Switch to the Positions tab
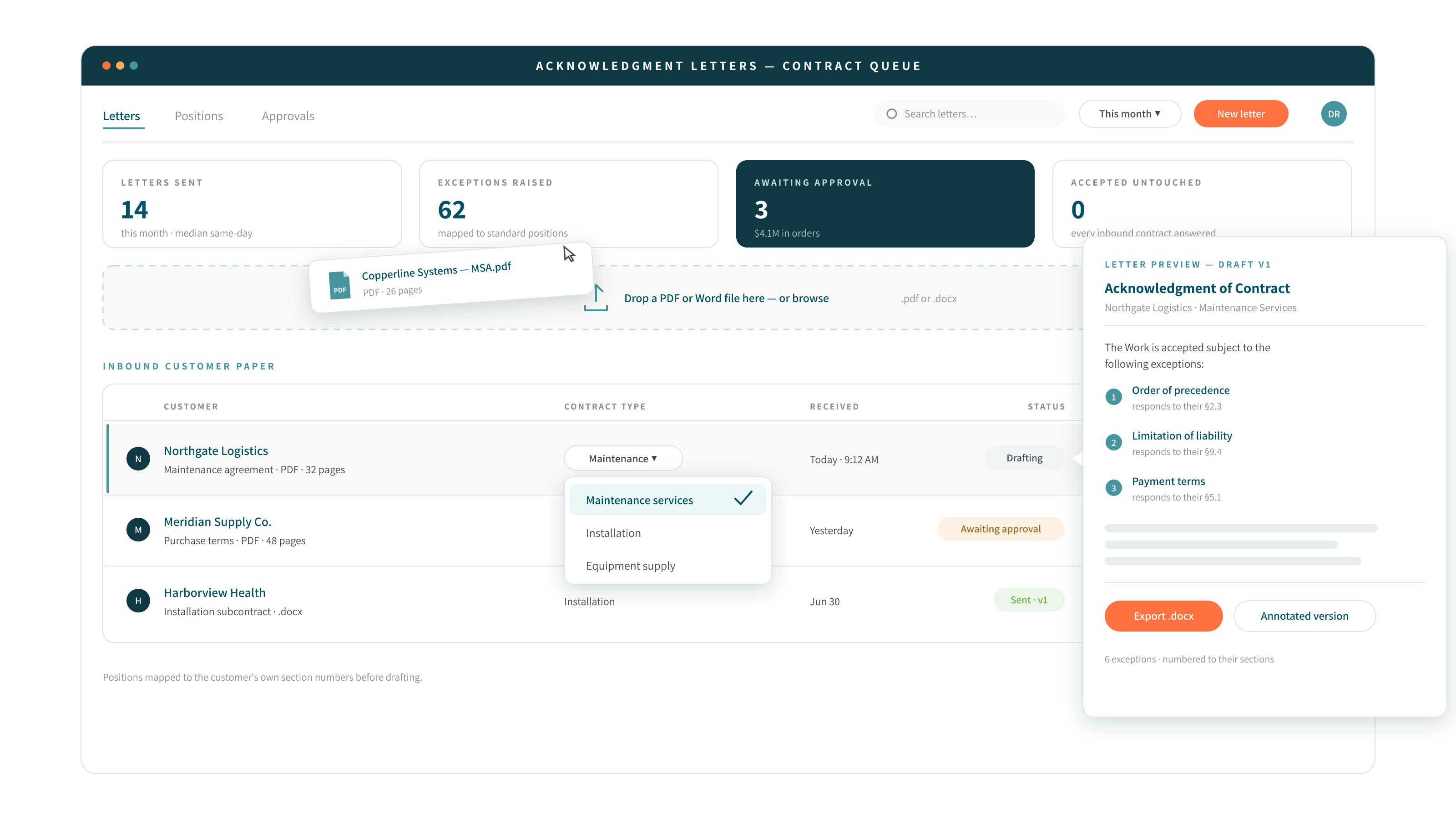The width and height of the screenshot is (1456, 819). (x=199, y=116)
